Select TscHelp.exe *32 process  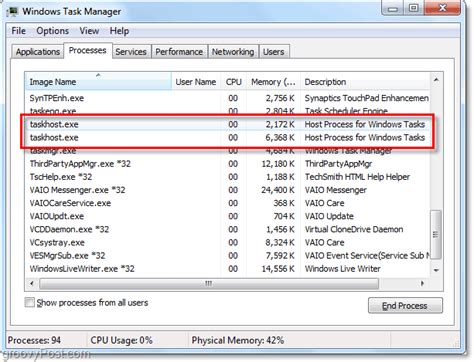227,177
